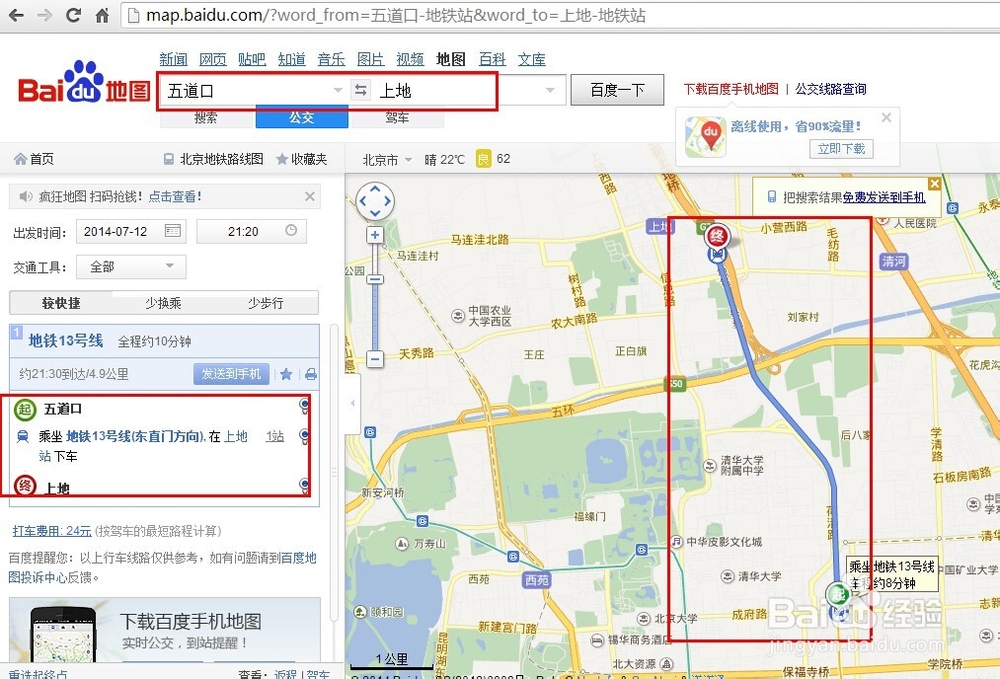
Task: Click the Baidu mobile map app icon in the popup
Action: coord(705,137)
